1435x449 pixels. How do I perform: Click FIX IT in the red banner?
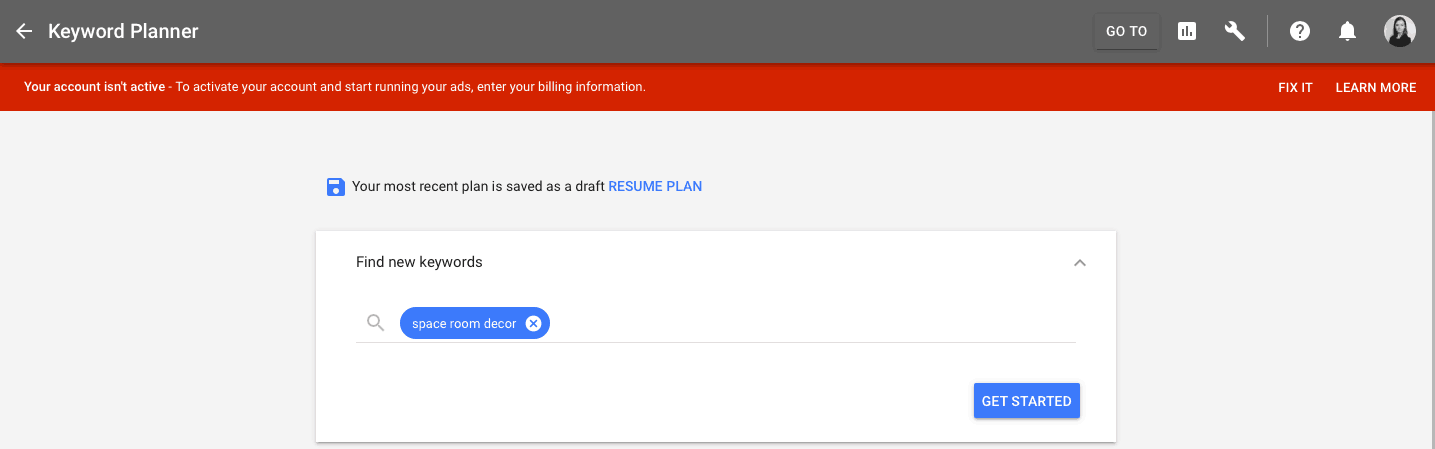[x=1295, y=88]
